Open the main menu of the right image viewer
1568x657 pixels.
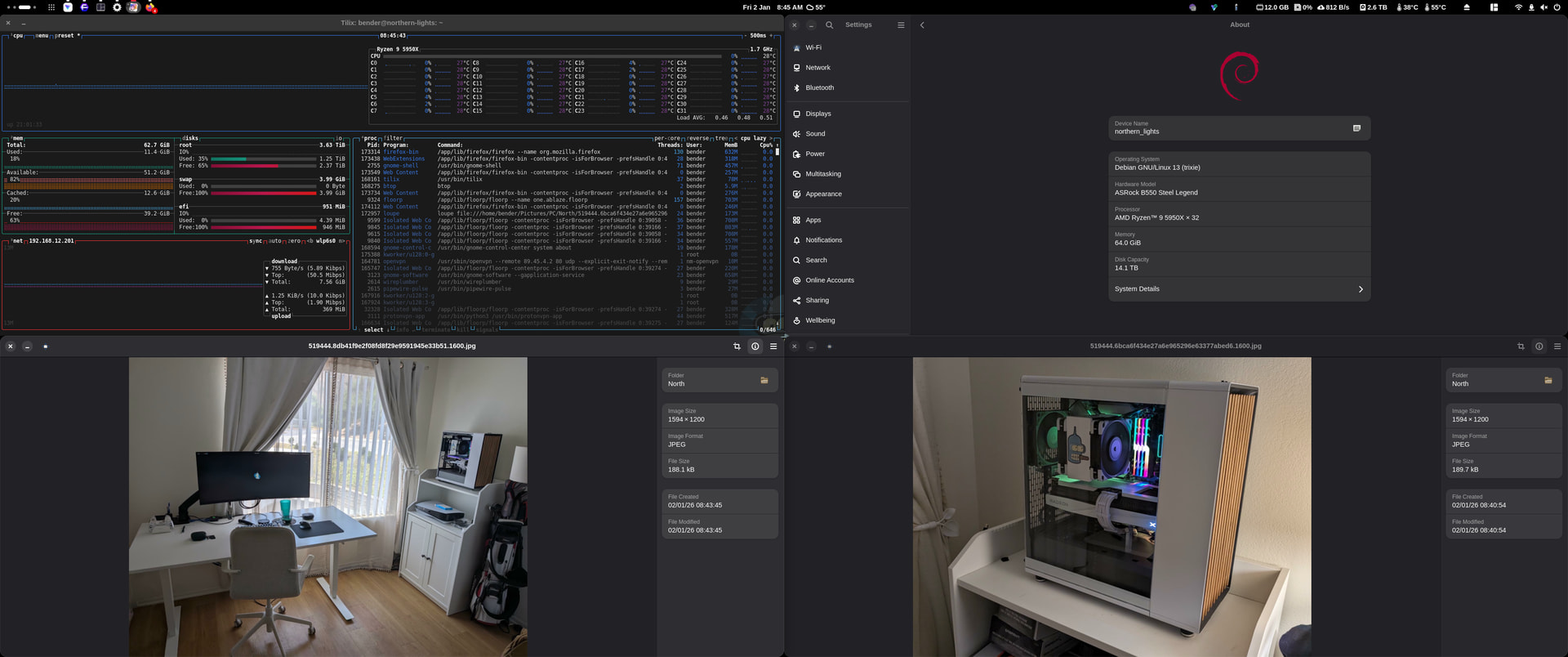(x=1557, y=346)
